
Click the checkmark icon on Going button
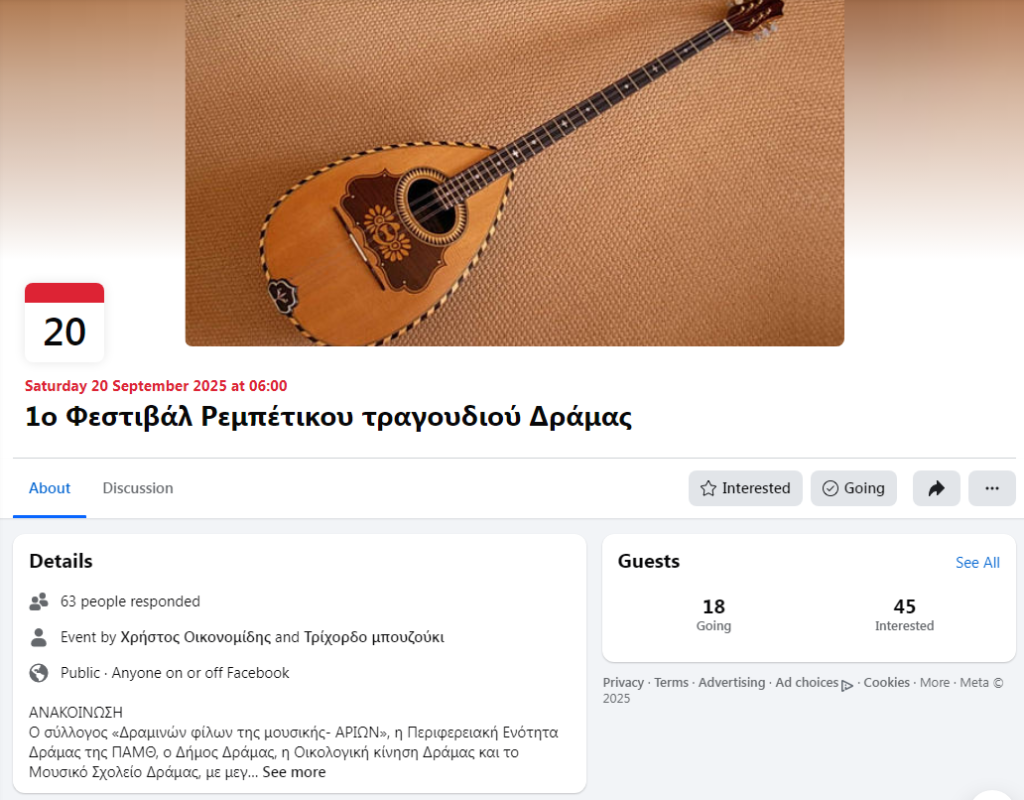pyautogui.click(x=830, y=488)
